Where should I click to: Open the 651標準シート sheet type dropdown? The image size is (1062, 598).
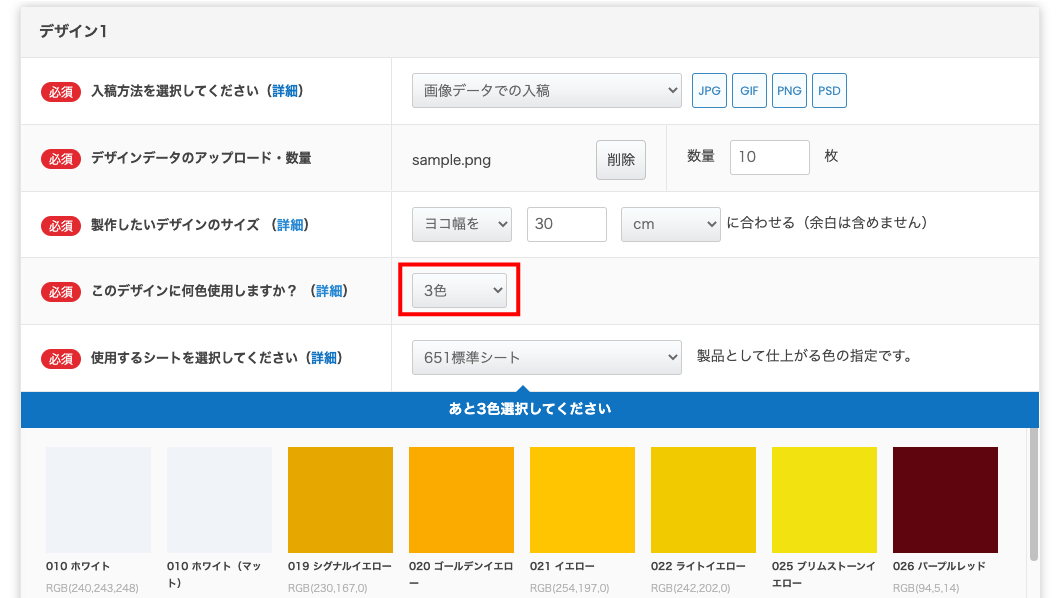point(546,357)
